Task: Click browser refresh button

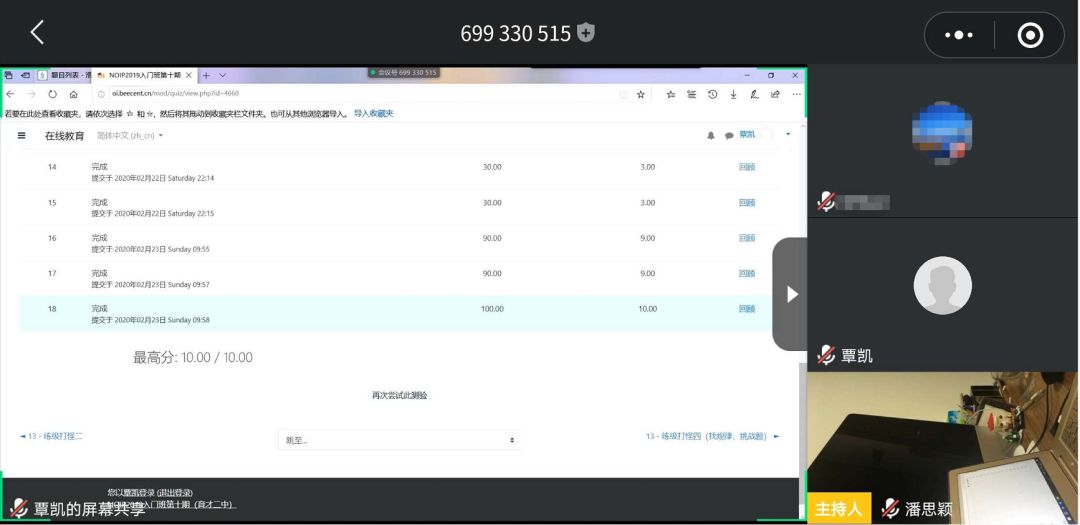Action: 52,94
